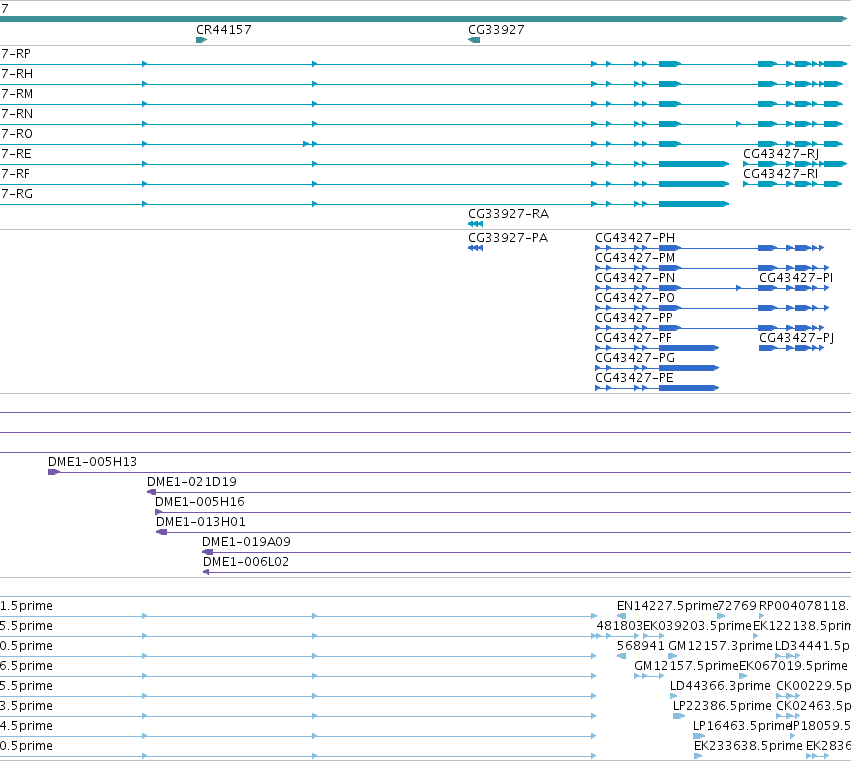The width and height of the screenshot is (851, 761).
Task: Click the CG43427-PH label
Action: click(635, 238)
